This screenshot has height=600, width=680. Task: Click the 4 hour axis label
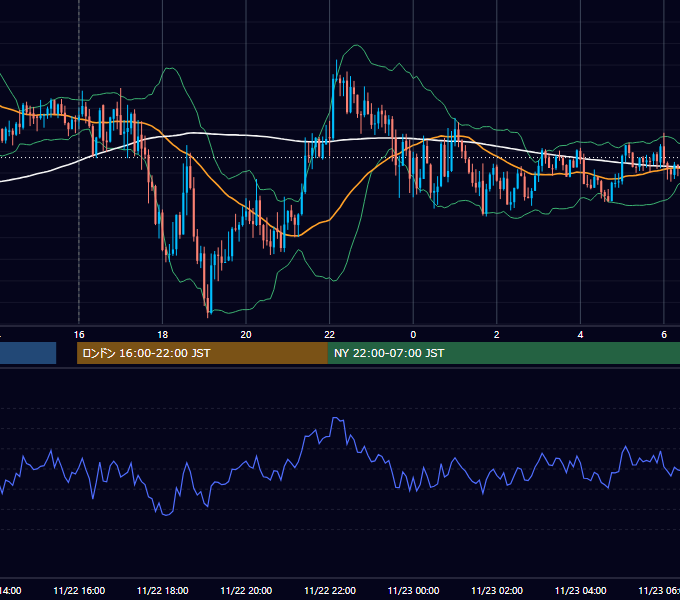pos(580,335)
